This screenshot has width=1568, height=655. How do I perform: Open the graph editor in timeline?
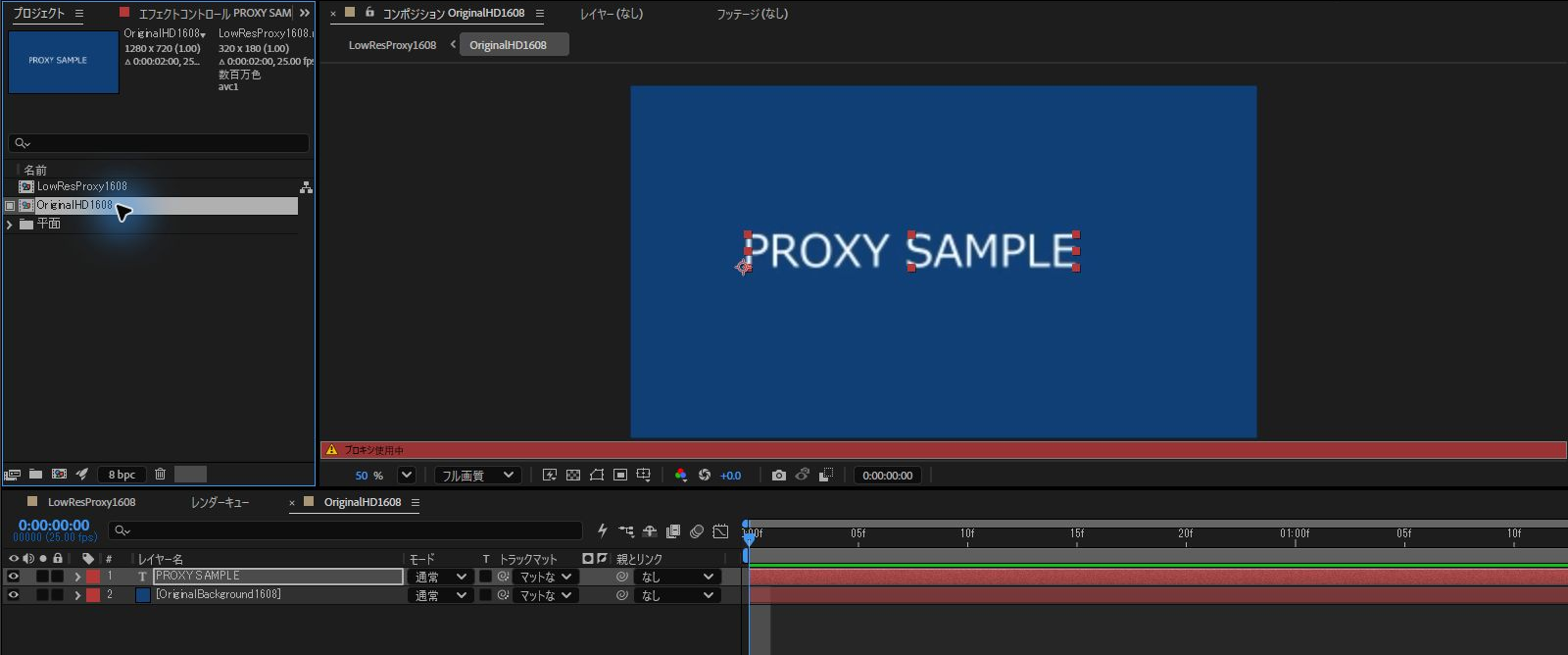[x=720, y=531]
